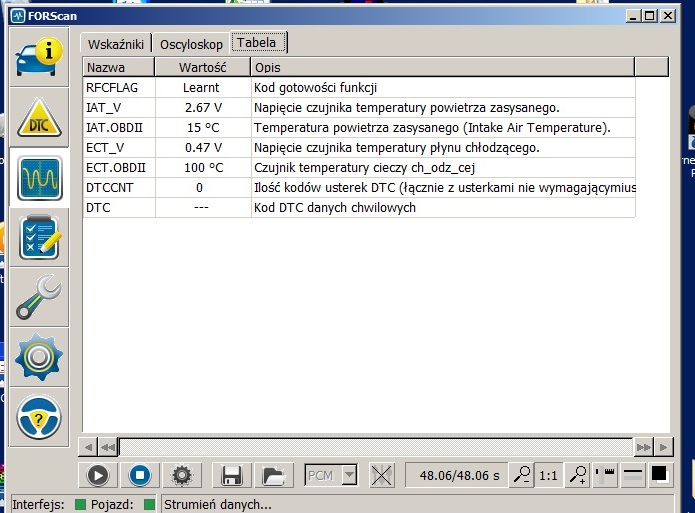Switch to the Oscyloskop tab
The height and width of the screenshot is (513, 695).
click(191, 43)
